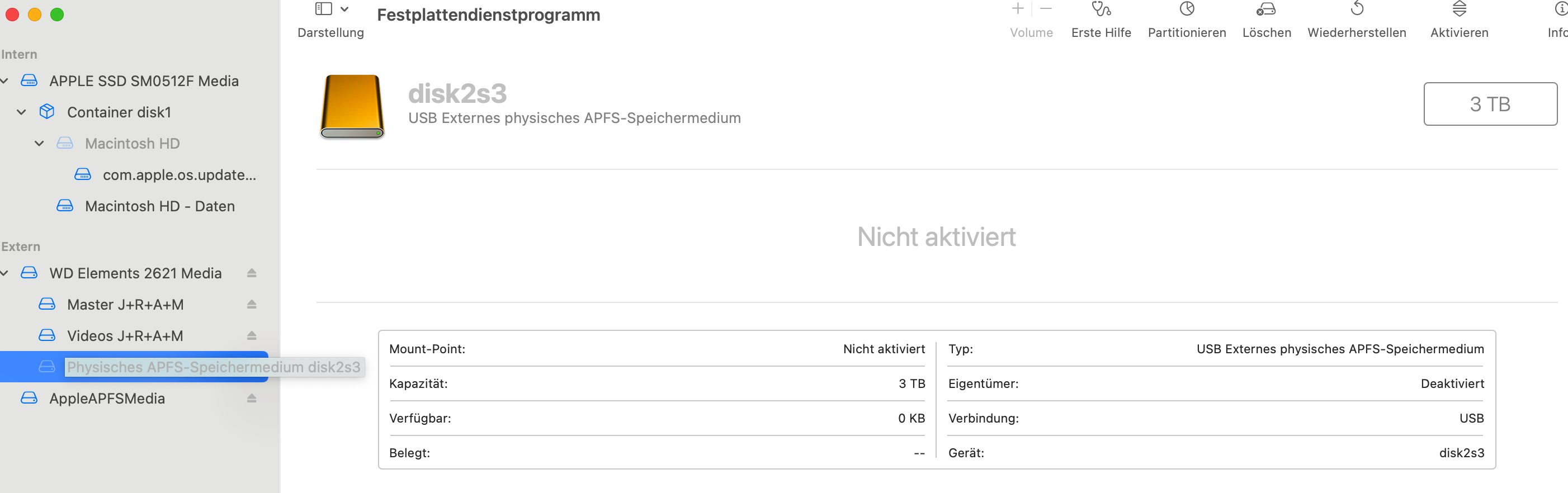The width and height of the screenshot is (1568, 493).
Task: Click the Erste Hilfe stethoscope icon
Action: click(1101, 9)
